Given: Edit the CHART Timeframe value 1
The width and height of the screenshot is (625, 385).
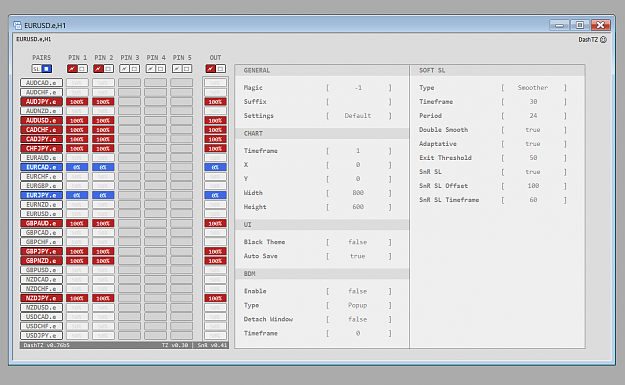Looking at the screenshot, I should [358, 151].
